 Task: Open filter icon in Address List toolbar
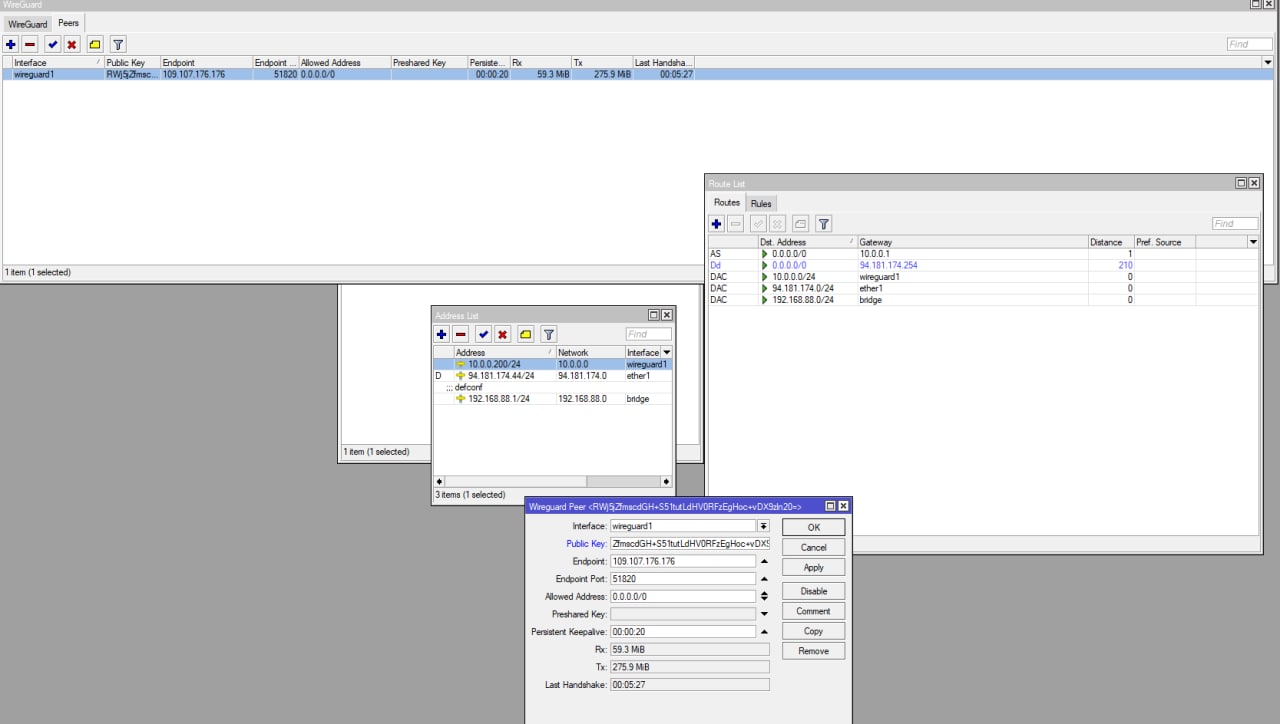548,334
